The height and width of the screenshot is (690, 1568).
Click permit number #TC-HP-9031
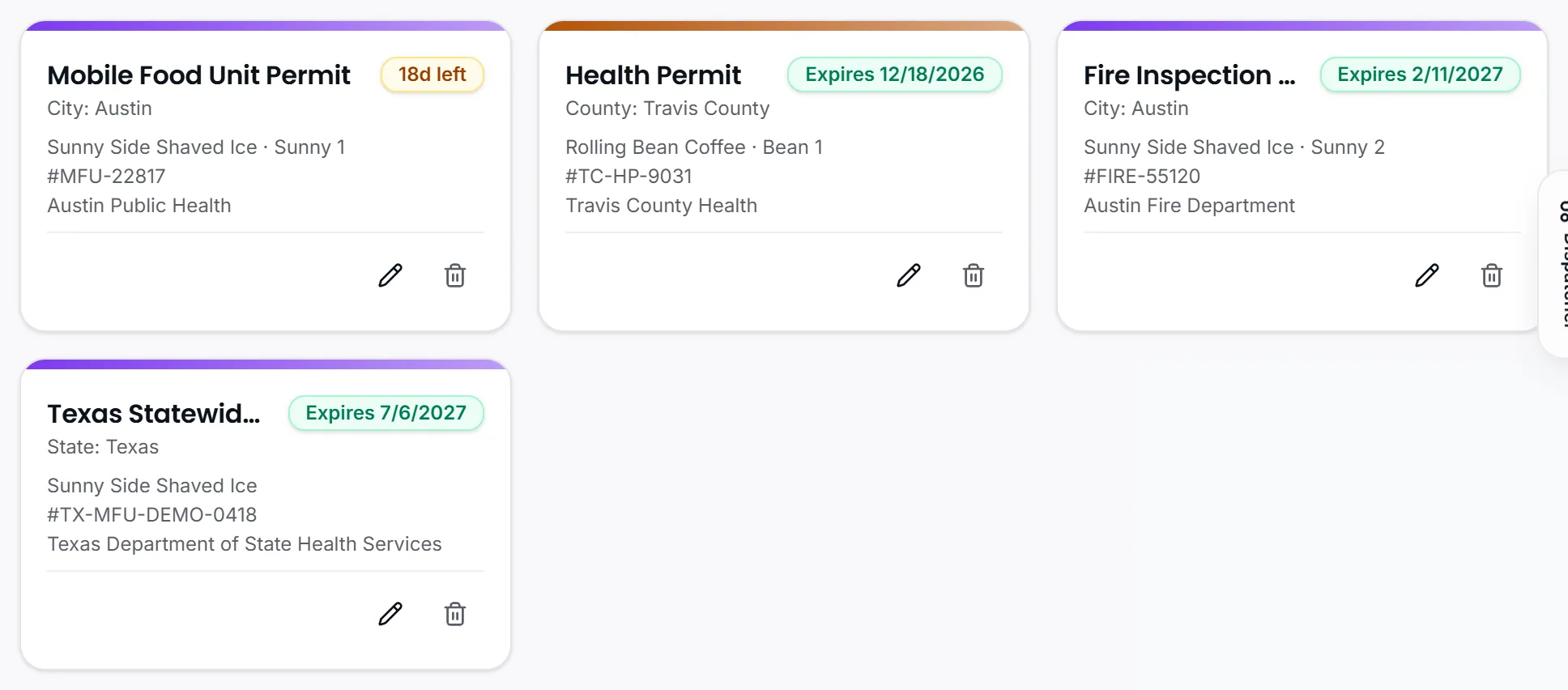tap(629, 177)
